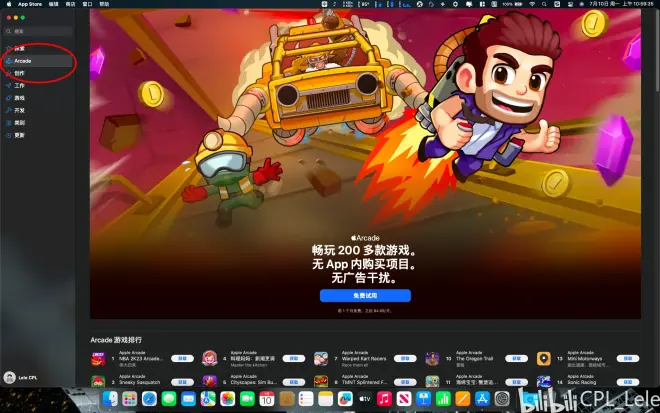Open the Arcade section in the sidebar
The height and width of the screenshot is (413, 660).
pos(23,61)
